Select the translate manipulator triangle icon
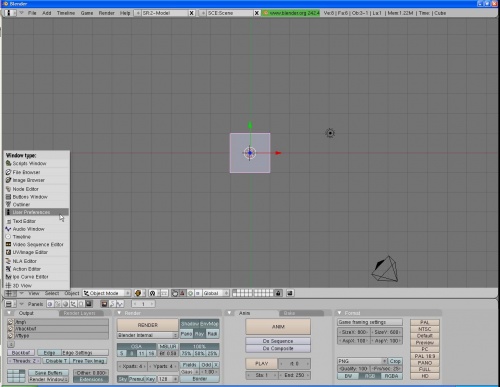 182,293
